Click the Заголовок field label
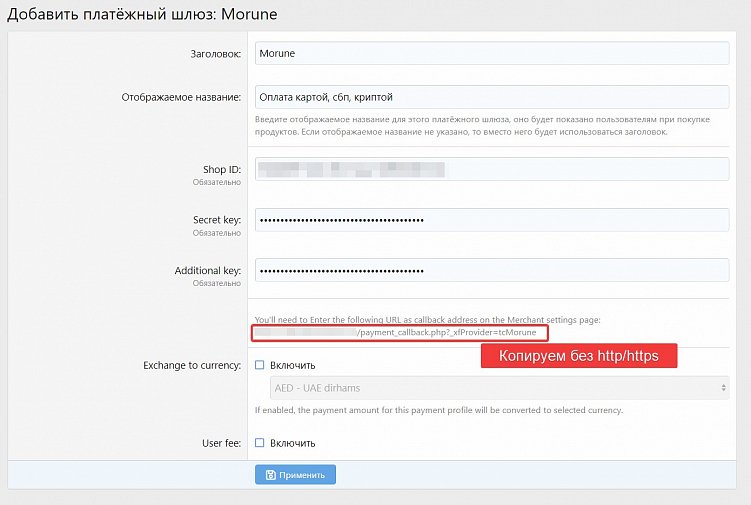Viewport: 751px width, 505px height. 214,53
